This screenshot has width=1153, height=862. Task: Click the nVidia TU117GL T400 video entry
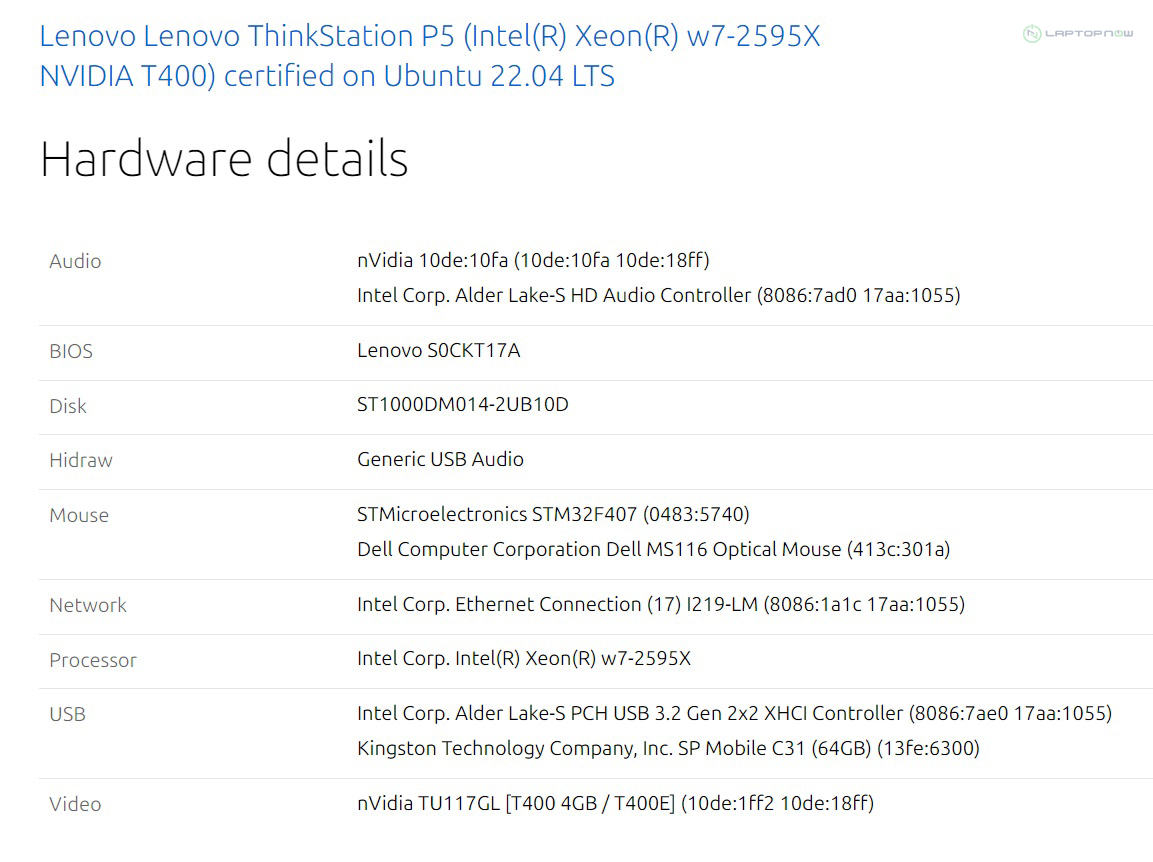click(615, 803)
